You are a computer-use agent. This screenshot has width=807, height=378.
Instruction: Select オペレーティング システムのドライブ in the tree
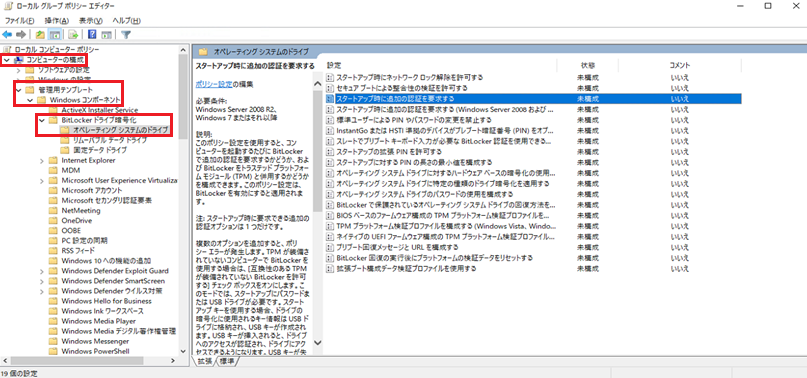click(120, 130)
